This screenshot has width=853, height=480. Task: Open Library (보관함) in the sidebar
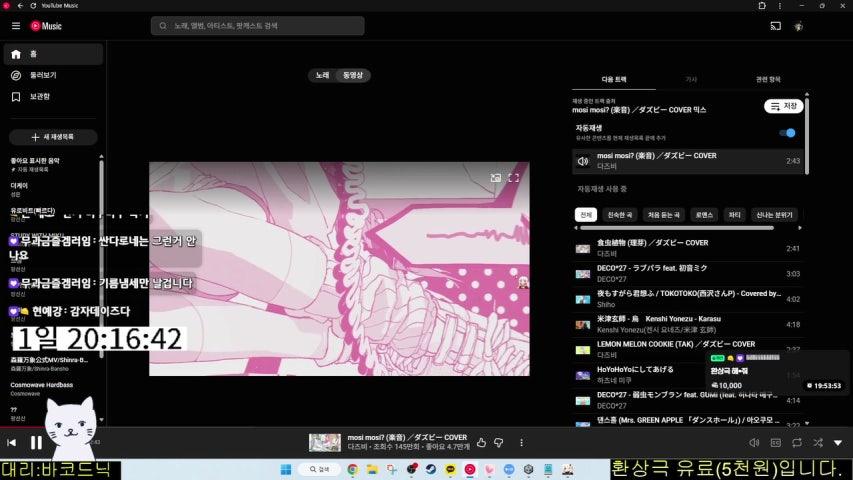pos(53,96)
